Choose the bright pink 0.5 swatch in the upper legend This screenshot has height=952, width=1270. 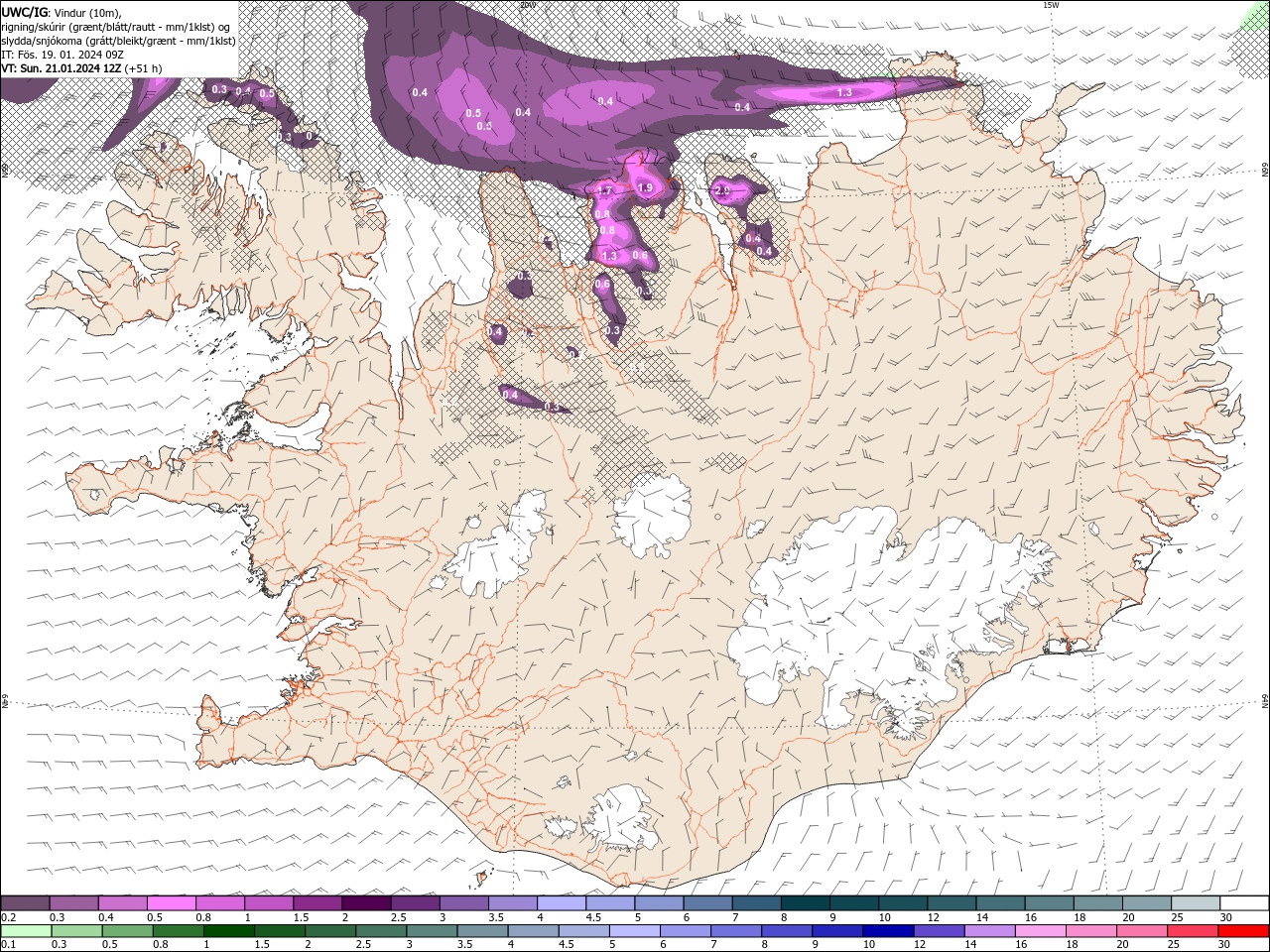[172, 903]
